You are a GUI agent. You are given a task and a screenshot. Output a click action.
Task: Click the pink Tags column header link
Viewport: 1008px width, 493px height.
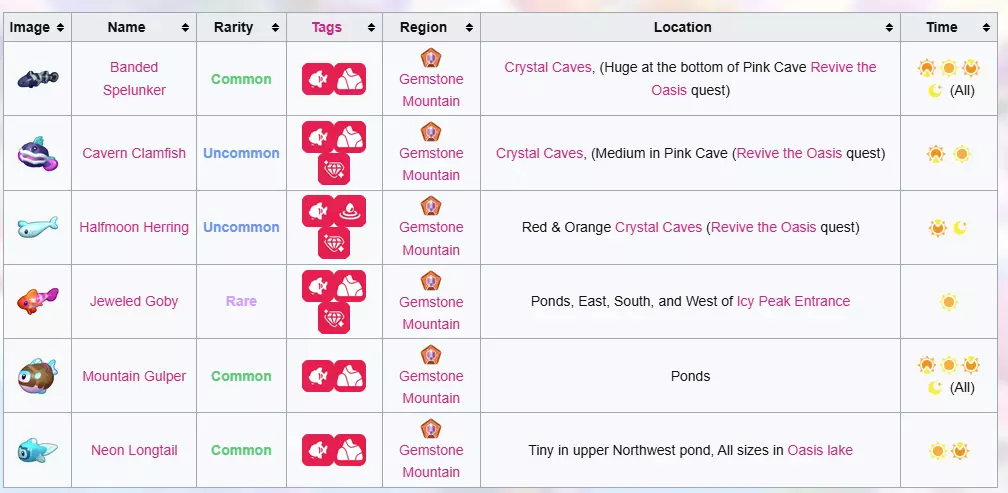pyautogui.click(x=327, y=28)
